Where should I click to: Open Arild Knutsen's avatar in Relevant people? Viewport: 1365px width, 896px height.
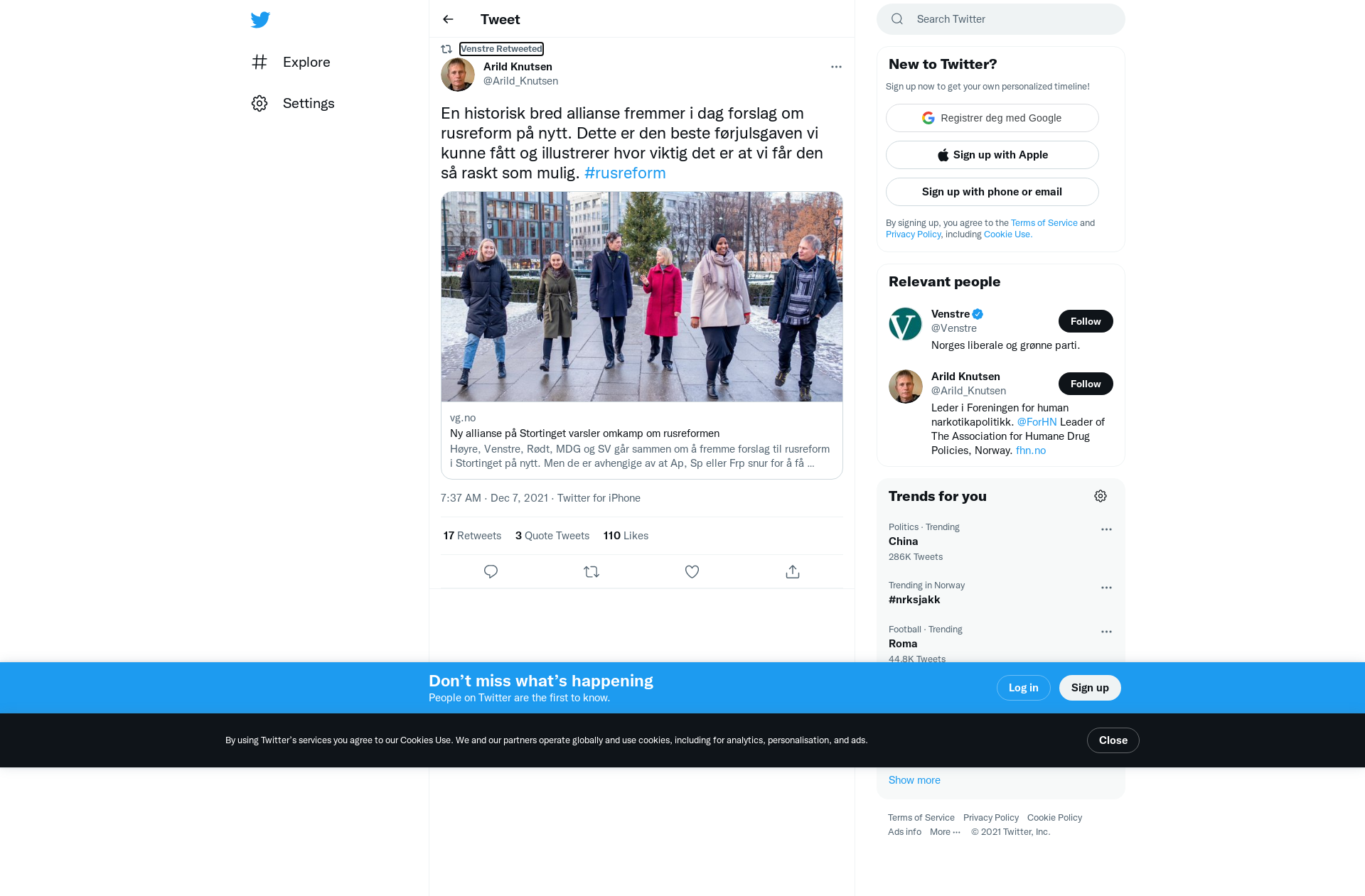coord(906,387)
